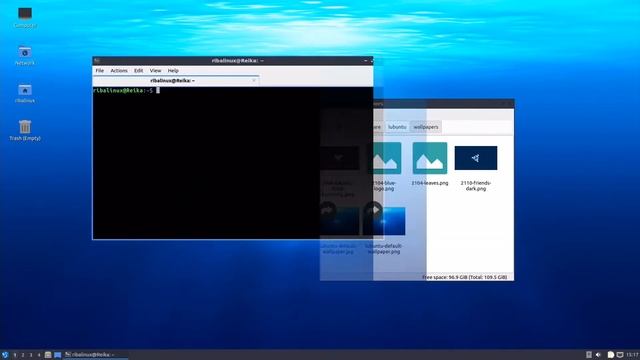Screen dimensions: 640x360
Task: Open the Edit menu in terminal
Action: click(x=138, y=71)
